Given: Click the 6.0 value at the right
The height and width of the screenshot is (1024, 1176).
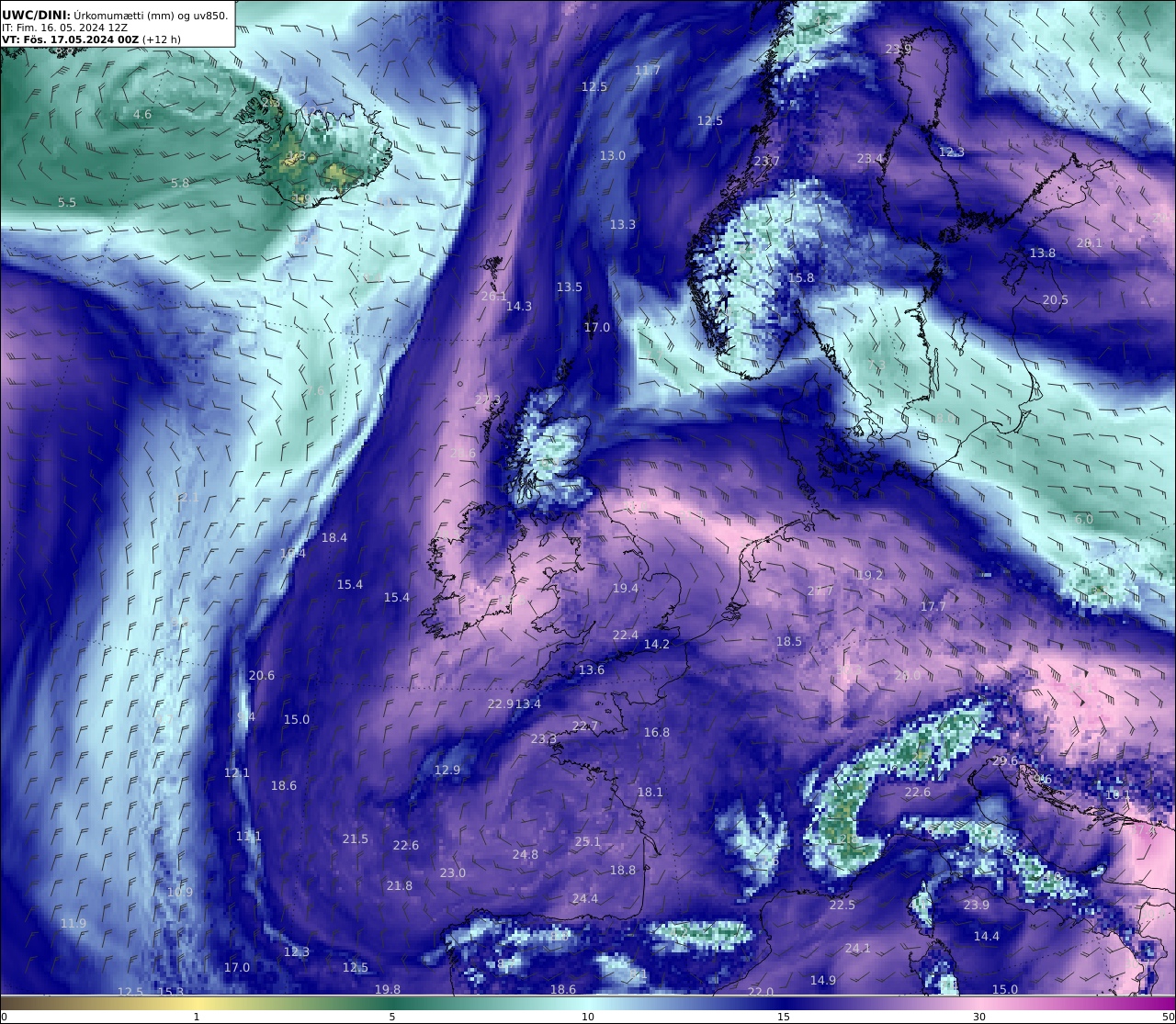Looking at the screenshot, I should [1084, 520].
